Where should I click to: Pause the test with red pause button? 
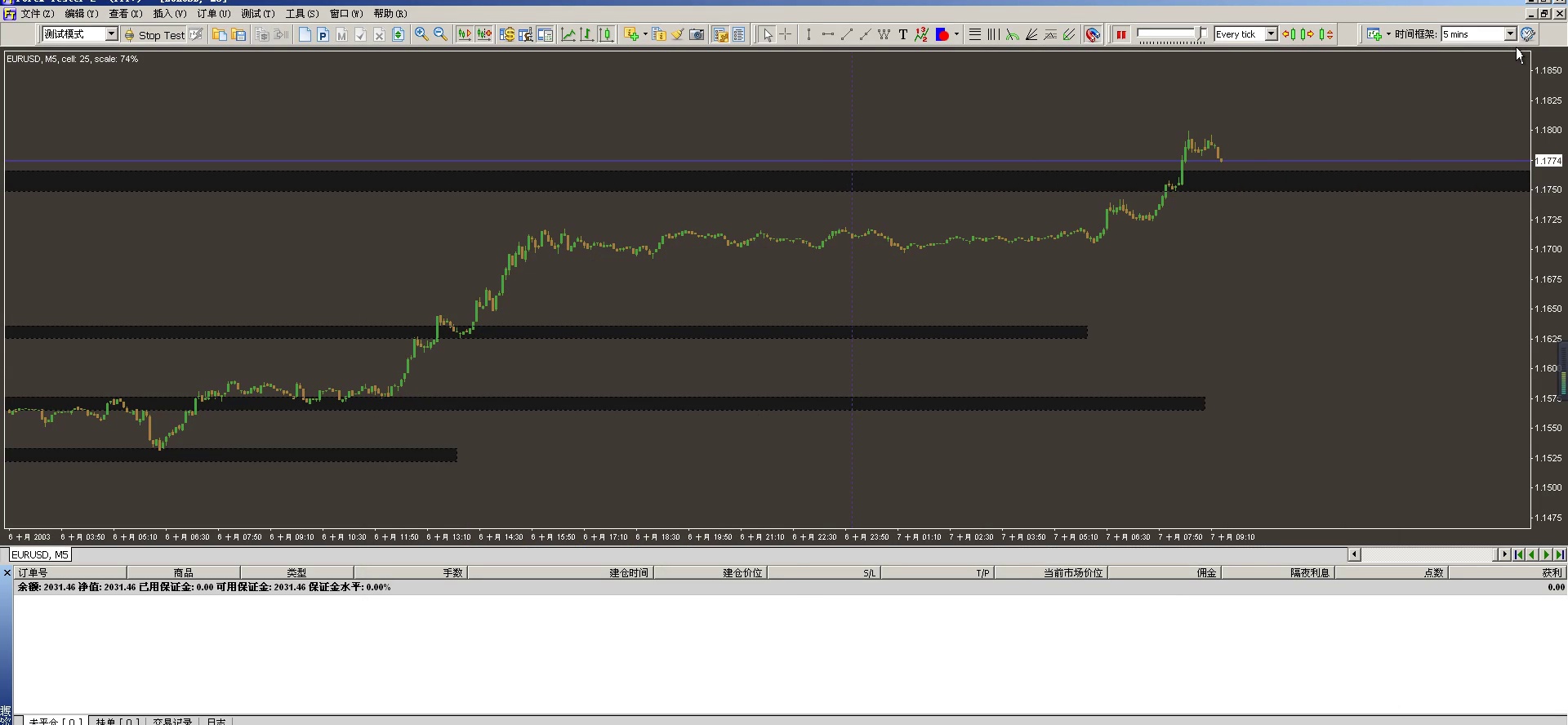1121,34
